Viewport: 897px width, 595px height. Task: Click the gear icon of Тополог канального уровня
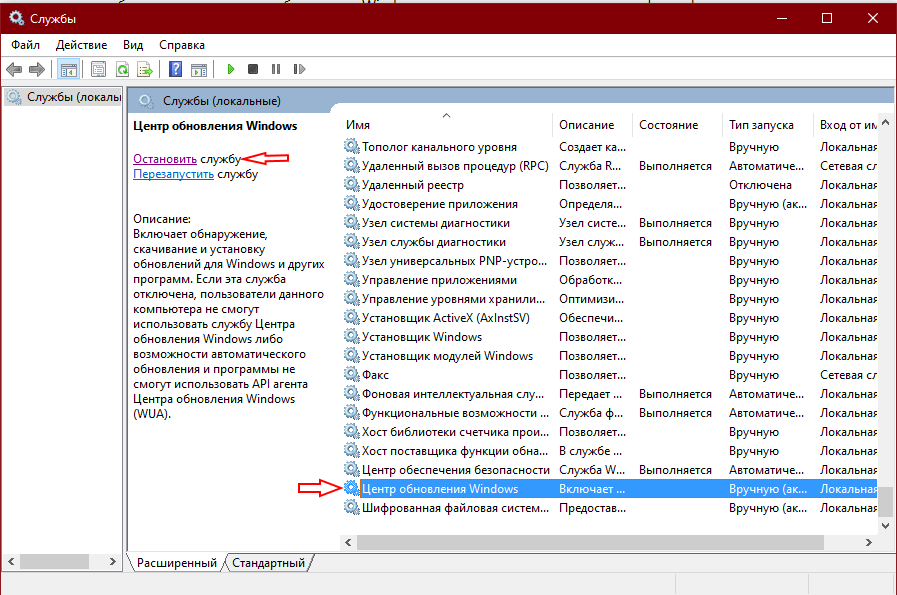point(351,146)
